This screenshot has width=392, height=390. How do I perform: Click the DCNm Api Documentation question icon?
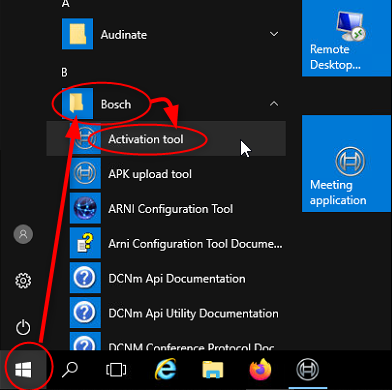[85, 278]
